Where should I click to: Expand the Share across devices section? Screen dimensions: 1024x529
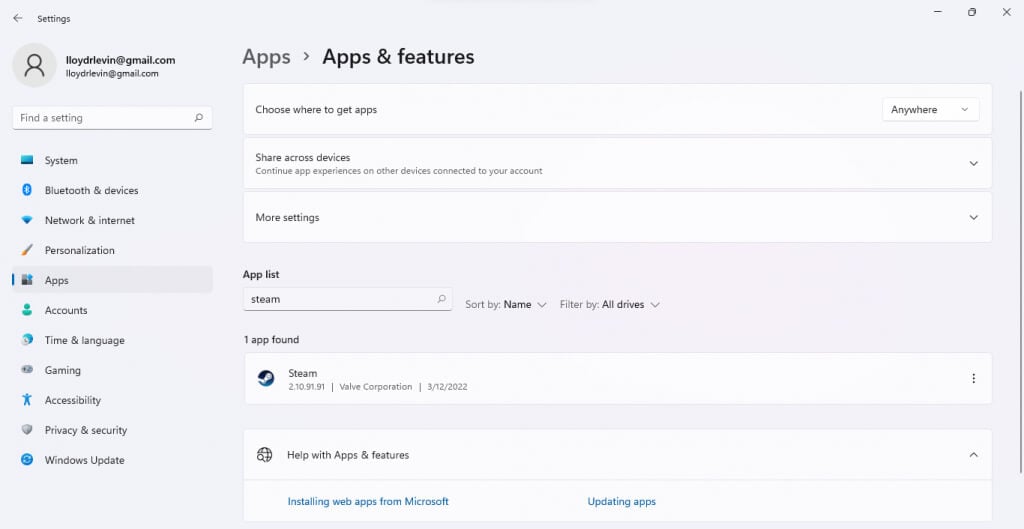coord(973,163)
